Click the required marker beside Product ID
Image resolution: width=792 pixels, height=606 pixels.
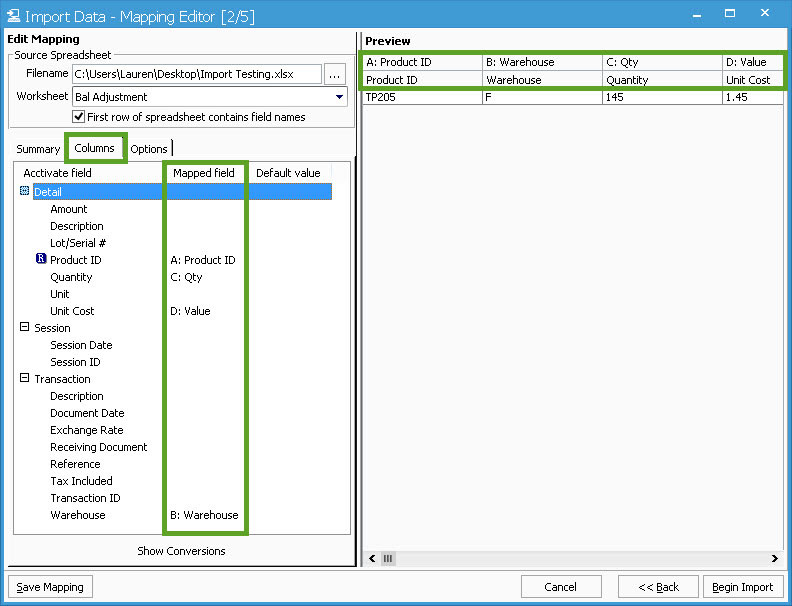tap(40, 260)
